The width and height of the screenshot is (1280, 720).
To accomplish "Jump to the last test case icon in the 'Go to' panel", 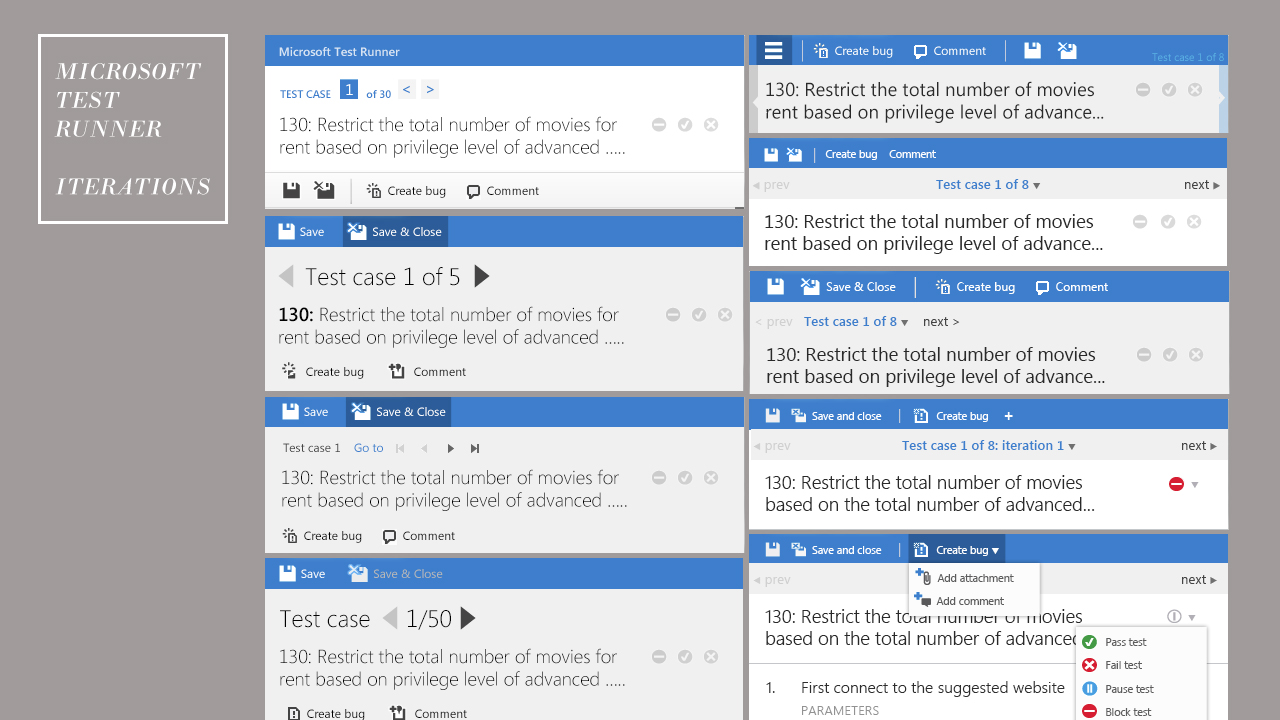I will point(475,448).
